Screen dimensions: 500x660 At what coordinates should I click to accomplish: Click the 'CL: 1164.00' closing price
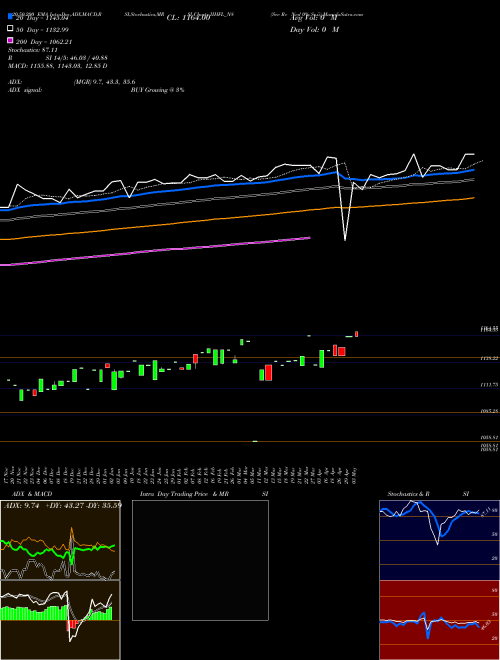188,17
